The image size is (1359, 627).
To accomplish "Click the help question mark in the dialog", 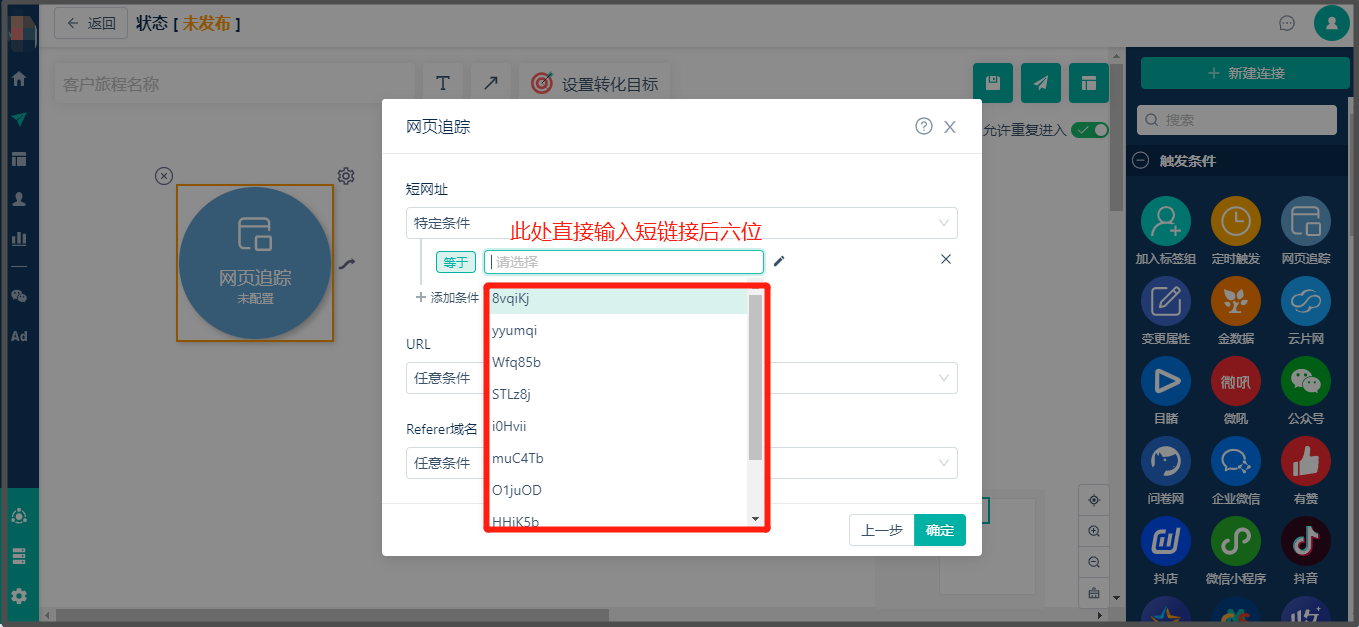I will [x=924, y=126].
